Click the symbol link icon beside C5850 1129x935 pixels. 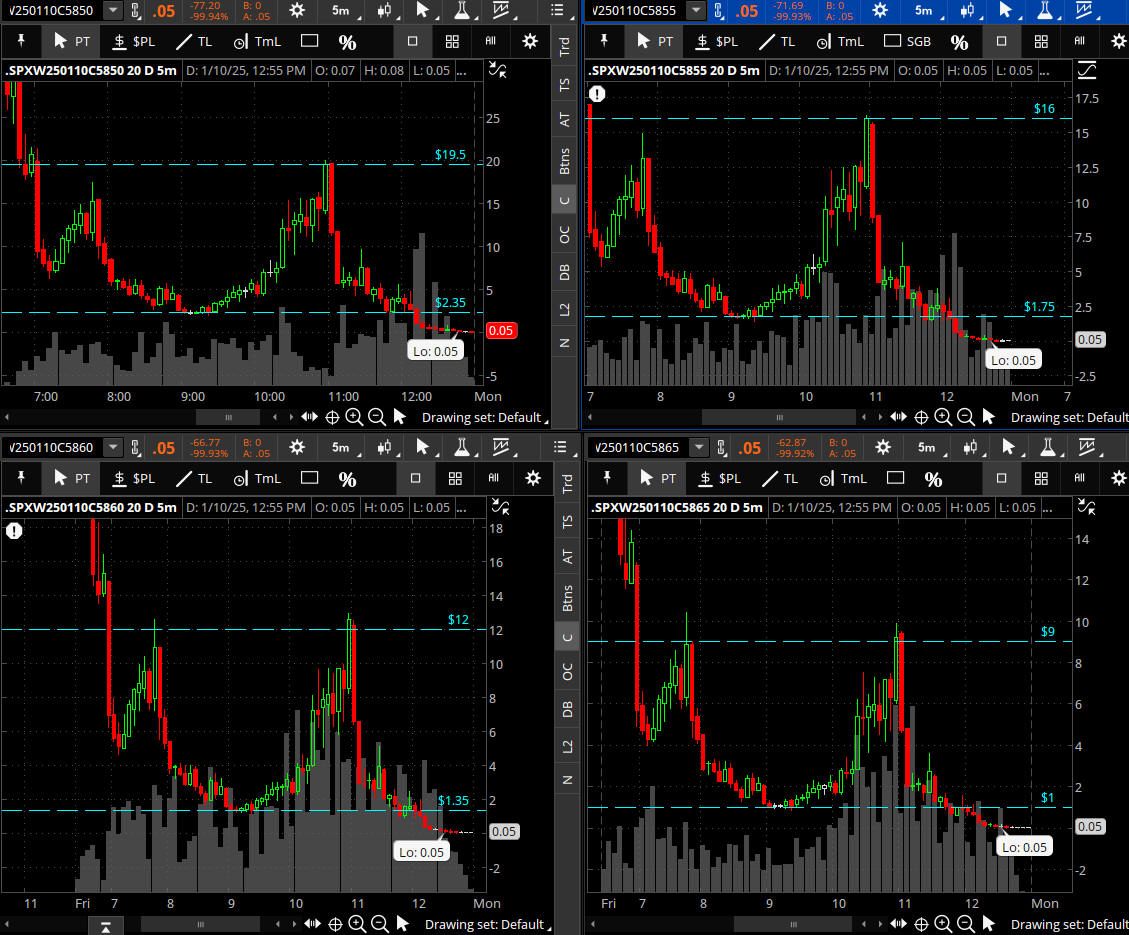(137, 11)
